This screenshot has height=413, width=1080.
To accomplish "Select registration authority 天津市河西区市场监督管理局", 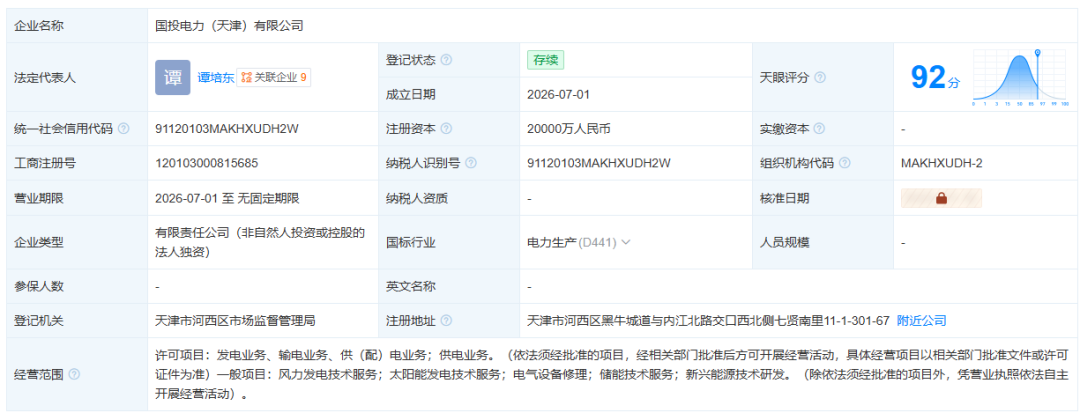I will click(235, 320).
